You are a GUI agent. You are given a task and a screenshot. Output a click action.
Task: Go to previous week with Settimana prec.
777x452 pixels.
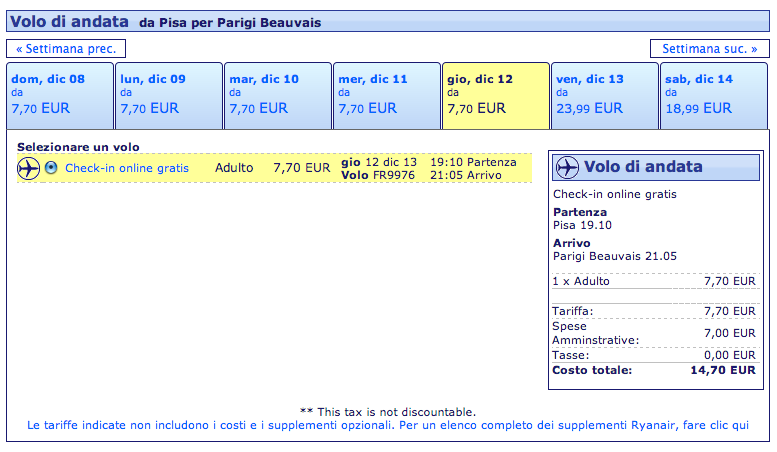tap(66, 48)
